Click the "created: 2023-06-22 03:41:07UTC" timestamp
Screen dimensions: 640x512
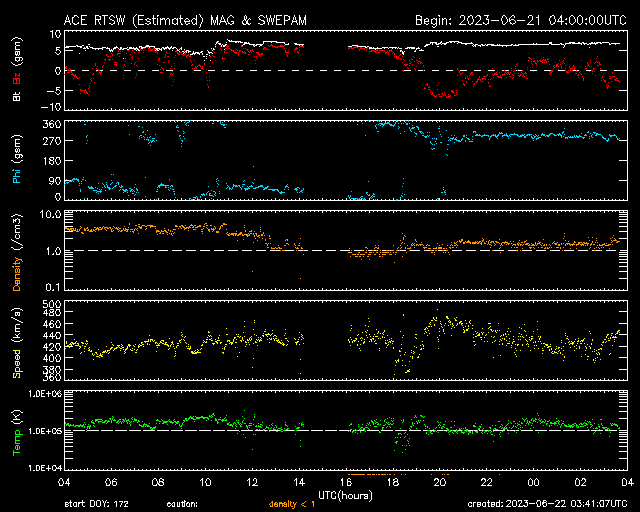point(547,504)
